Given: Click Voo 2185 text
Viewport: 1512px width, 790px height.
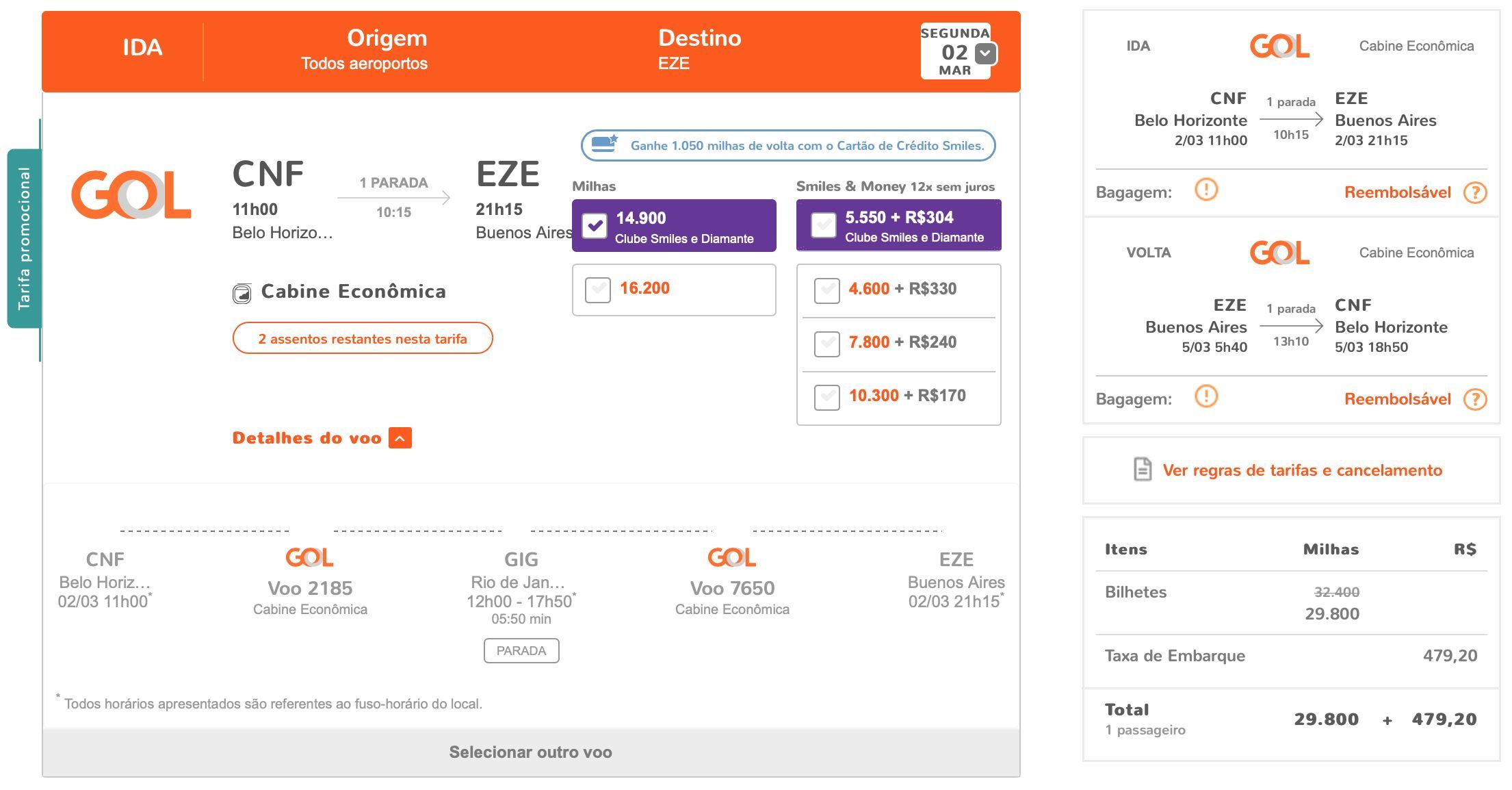Looking at the screenshot, I should point(310,589).
